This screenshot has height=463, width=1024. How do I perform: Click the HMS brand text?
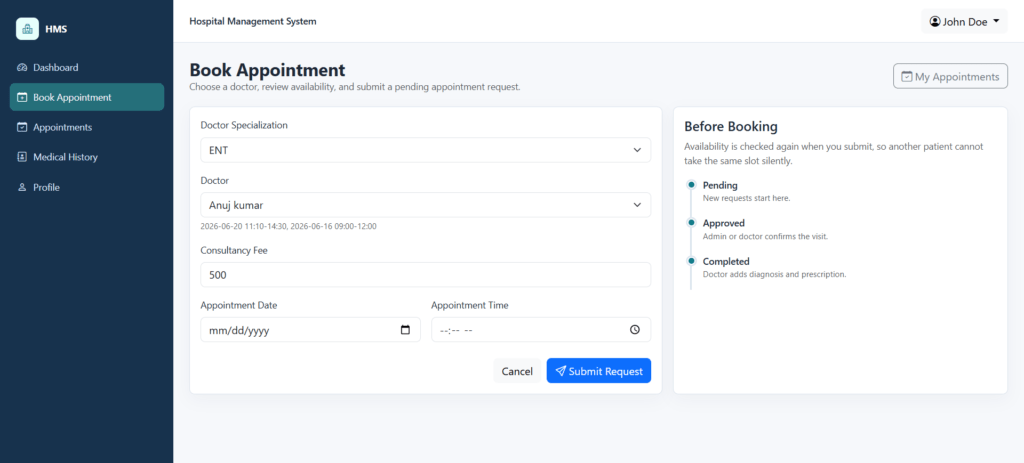click(x=56, y=29)
